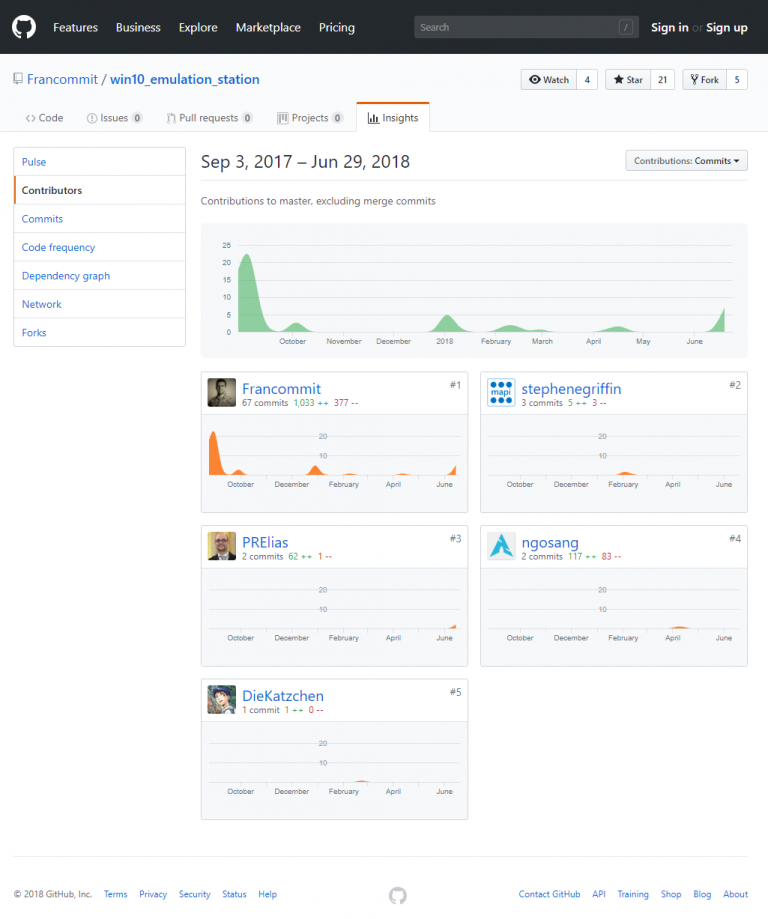This screenshot has width=768, height=919.
Task: Star the repository
Action: (x=628, y=80)
